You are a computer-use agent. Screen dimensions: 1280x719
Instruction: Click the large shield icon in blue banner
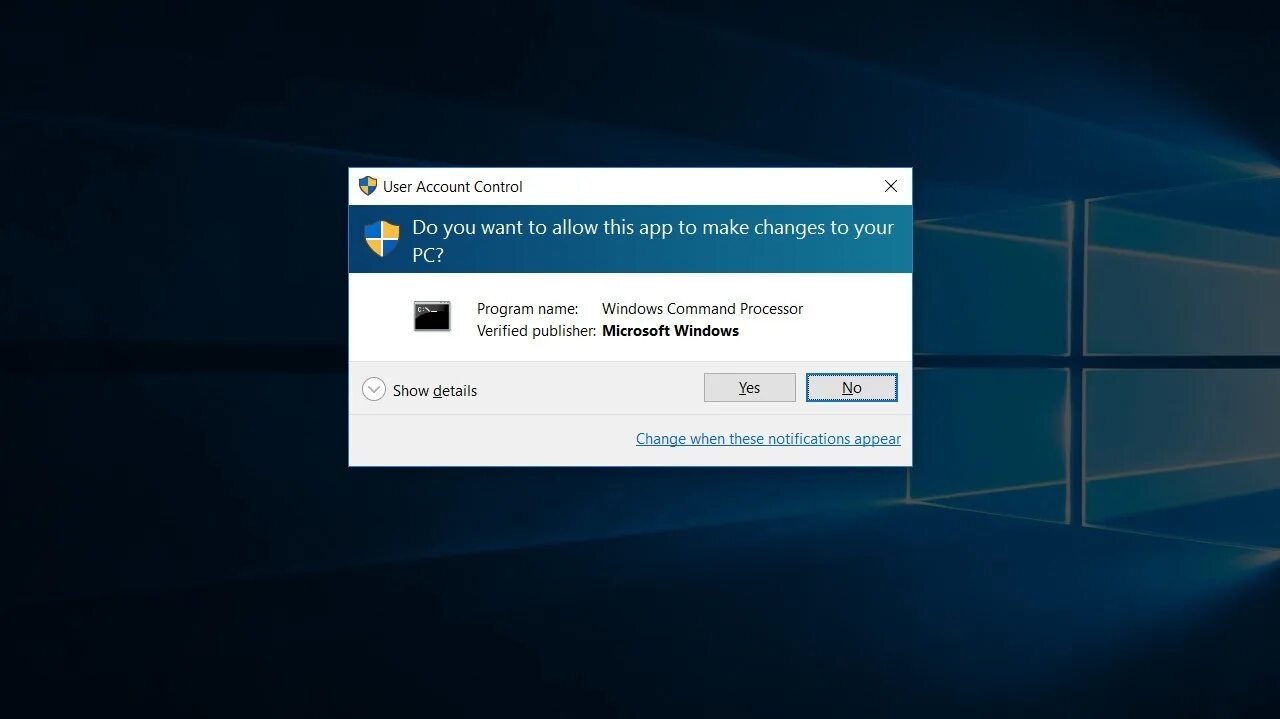point(382,239)
